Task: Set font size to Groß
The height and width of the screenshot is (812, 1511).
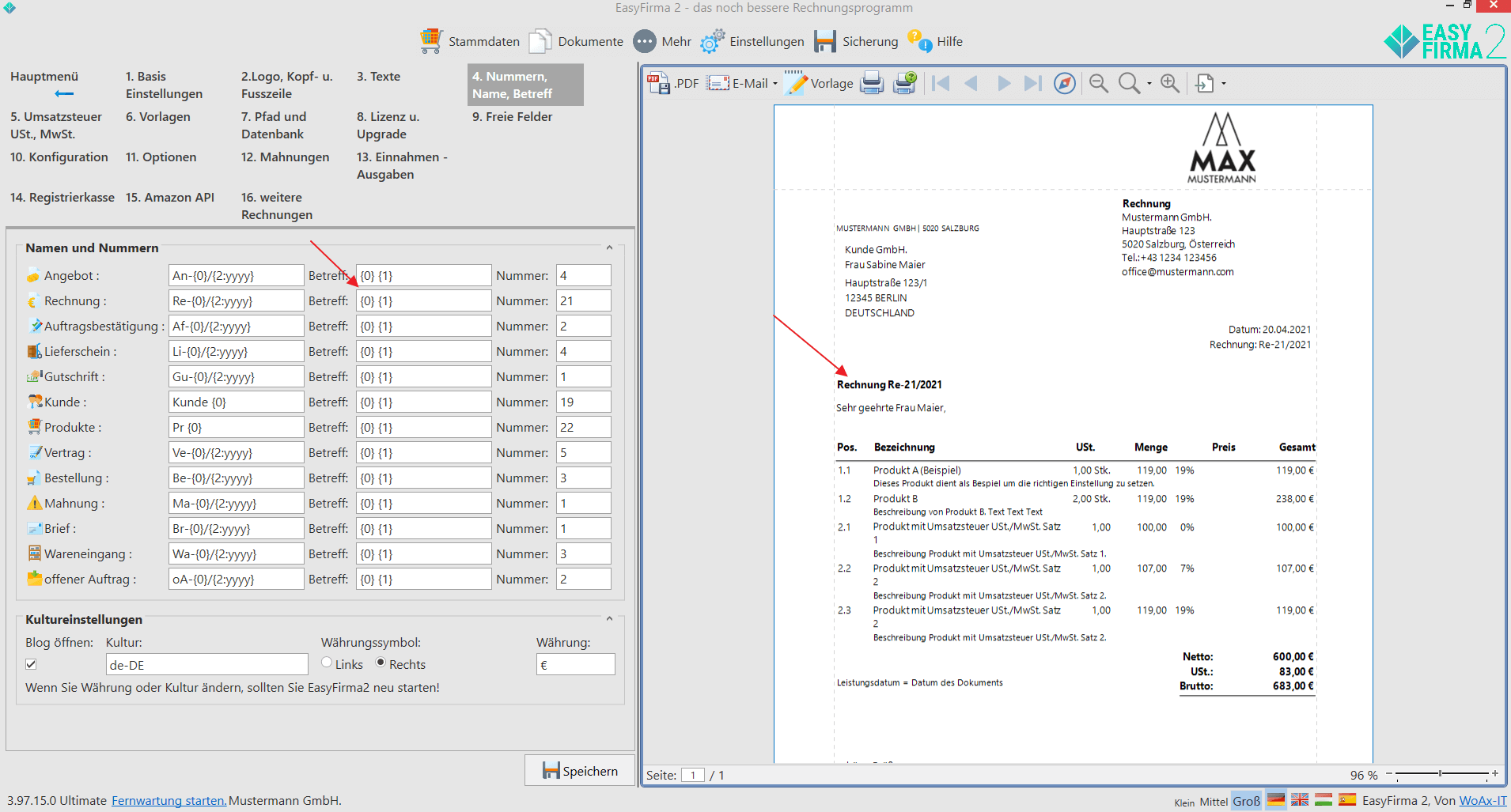Action: click(x=1247, y=801)
